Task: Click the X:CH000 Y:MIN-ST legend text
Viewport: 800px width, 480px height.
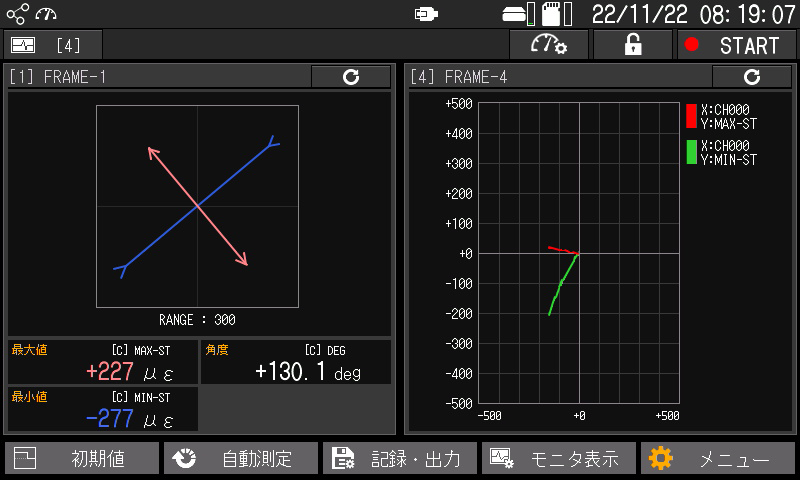Action: 729,153
